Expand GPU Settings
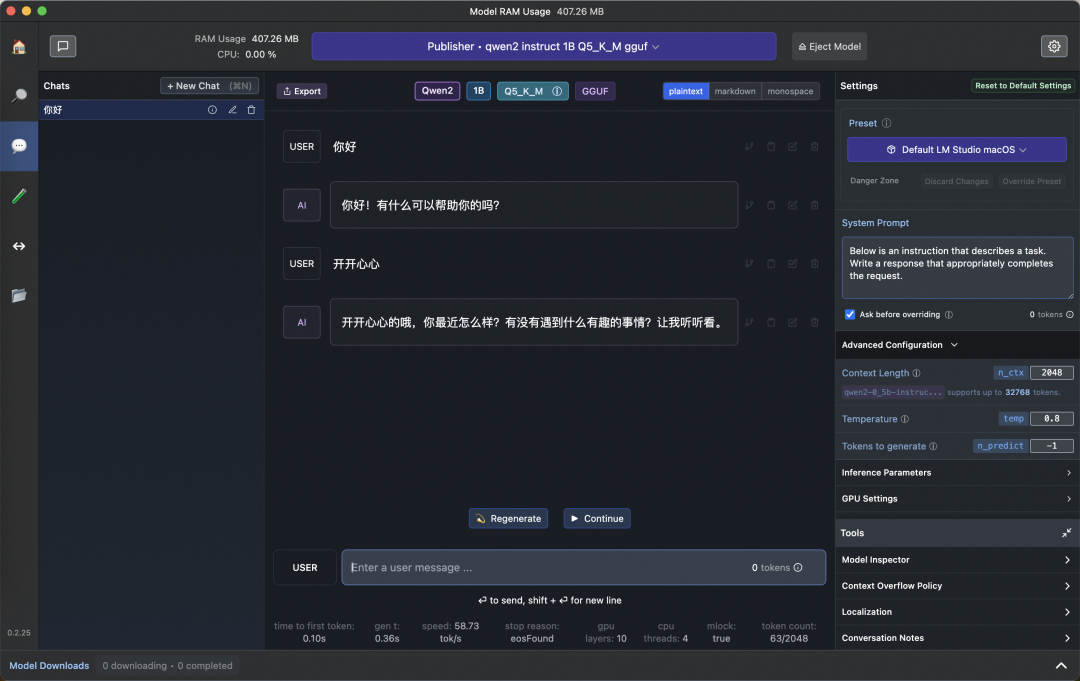1080x681 pixels. pyautogui.click(x=956, y=499)
